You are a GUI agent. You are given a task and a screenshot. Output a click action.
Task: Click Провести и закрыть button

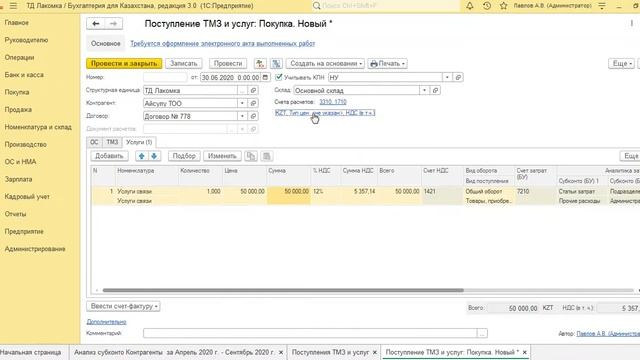pos(124,64)
